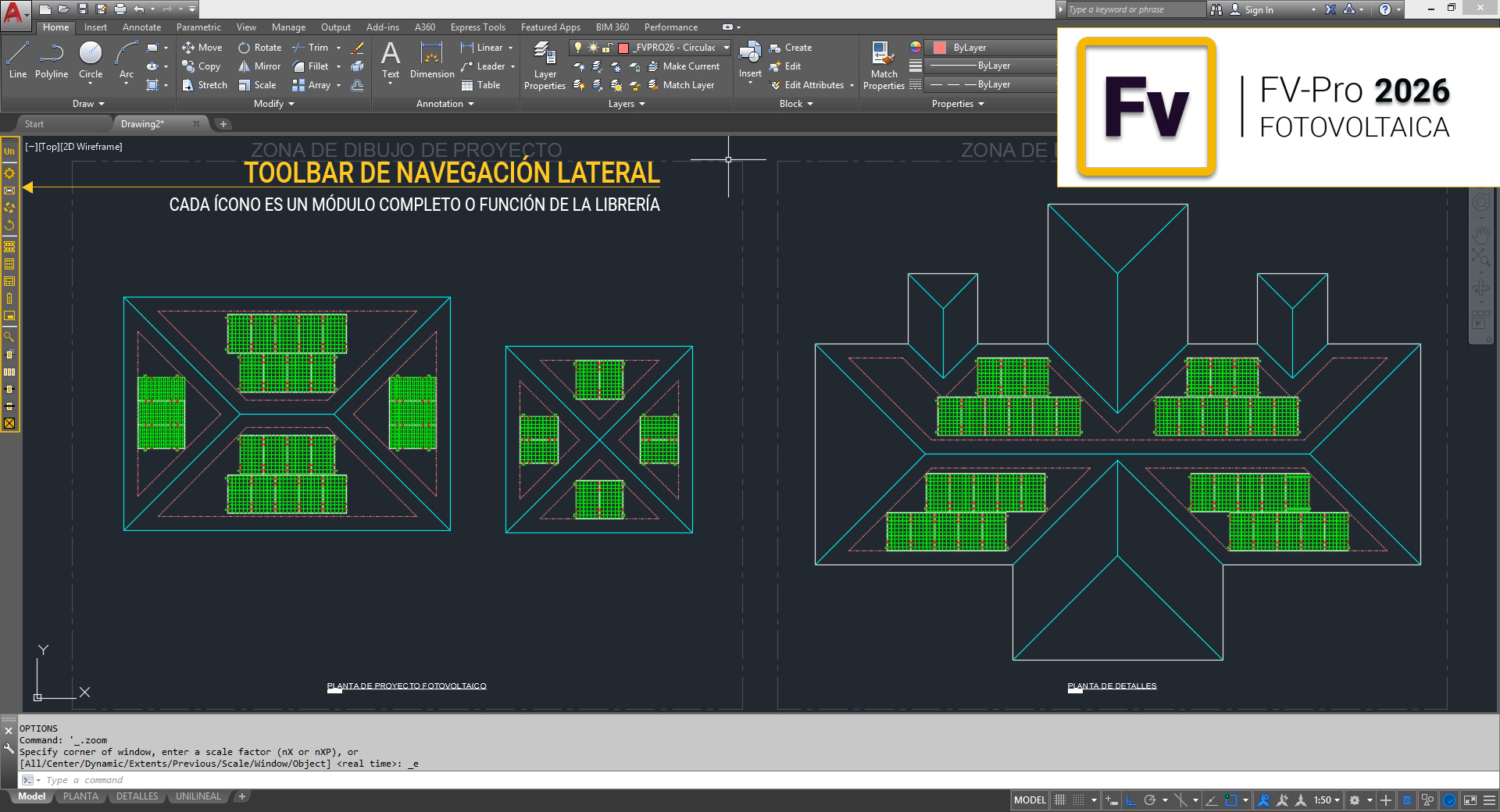The image size is (1500, 812).
Task: Open the 1:50 annotation scale dropdown
Action: coord(1327,800)
